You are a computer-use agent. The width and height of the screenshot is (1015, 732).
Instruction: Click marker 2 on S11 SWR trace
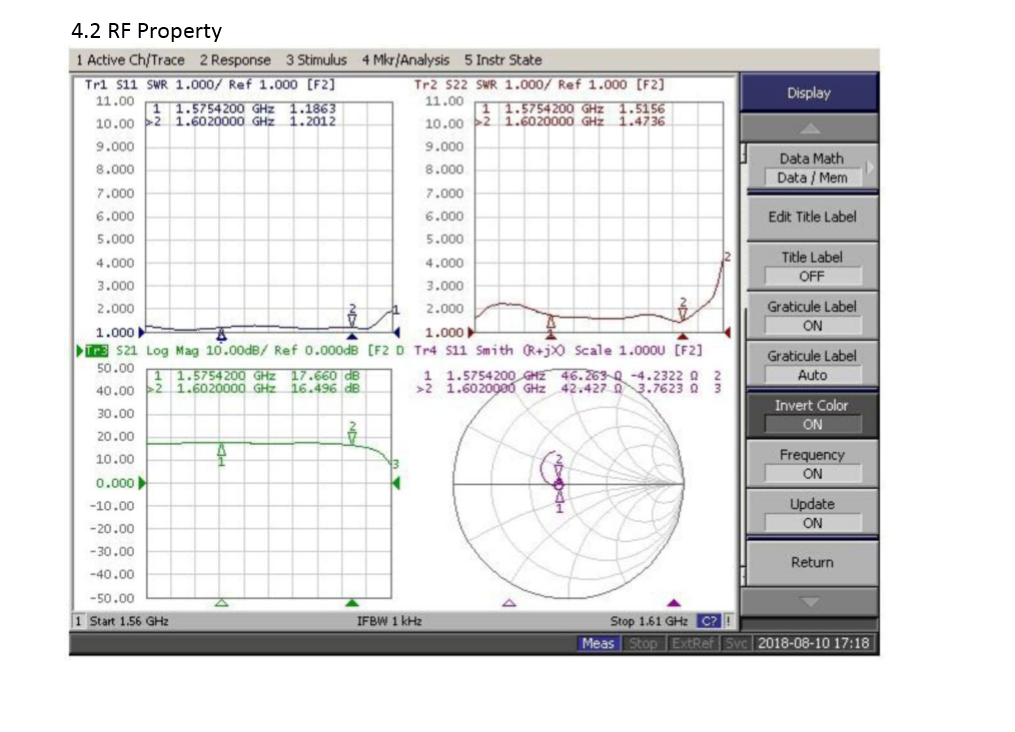[x=352, y=316]
